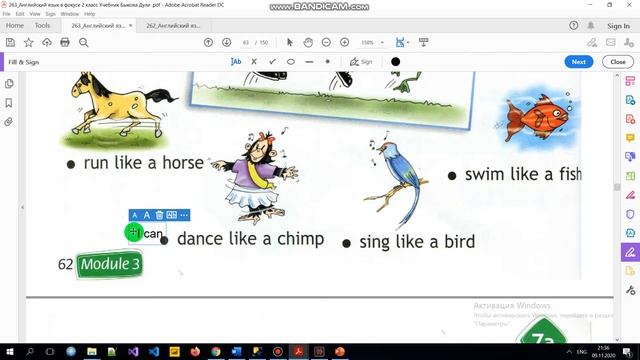Viewport: 640px width, 360px height.
Task: Click the blue Next button
Action: pyautogui.click(x=579, y=62)
